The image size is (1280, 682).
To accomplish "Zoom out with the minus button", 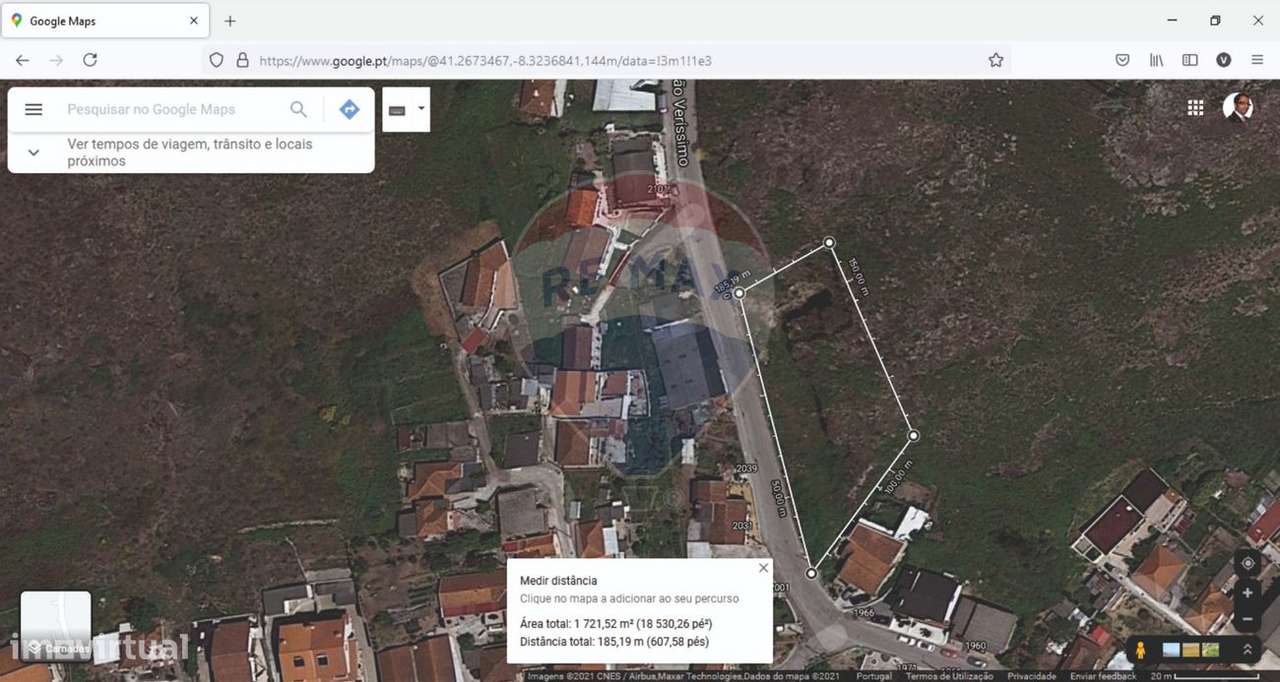I will [x=1247, y=620].
